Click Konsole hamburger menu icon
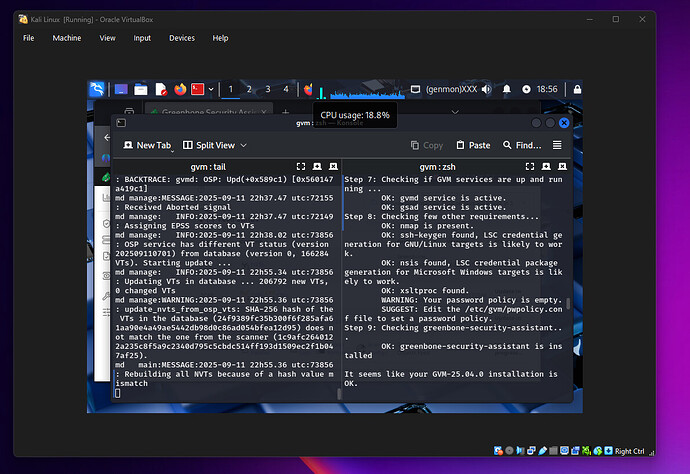This screenshot has width=690, height=474. pyautogui.click(x=557, y=145)
